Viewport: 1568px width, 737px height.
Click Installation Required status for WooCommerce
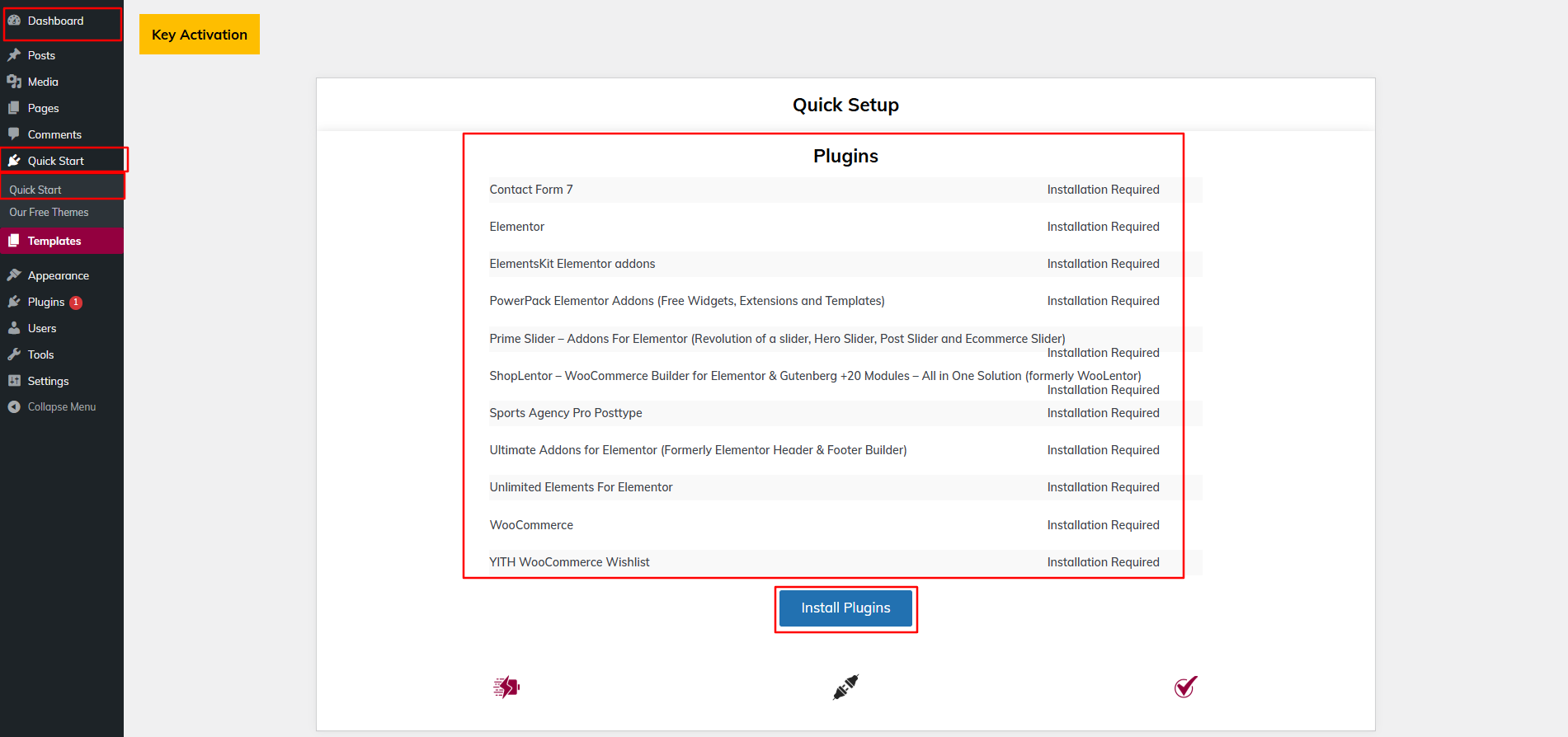click(1103, 525)
